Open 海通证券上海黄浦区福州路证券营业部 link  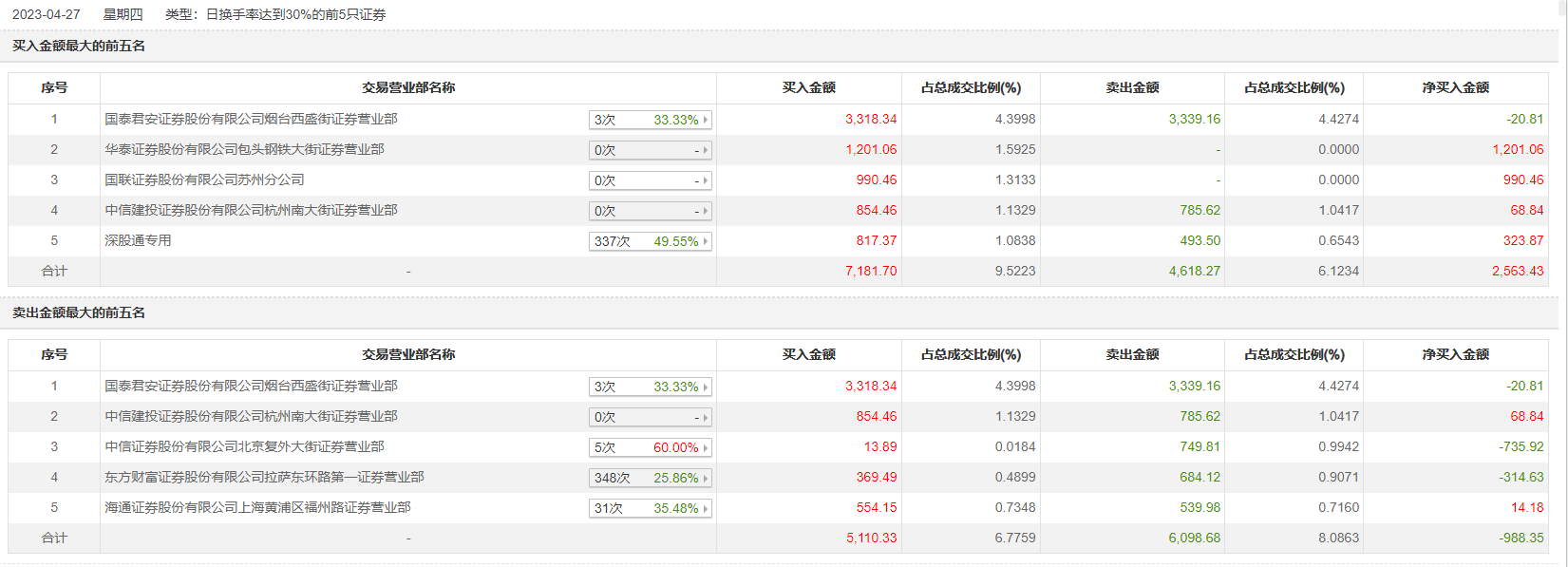[x=257, y=507]
